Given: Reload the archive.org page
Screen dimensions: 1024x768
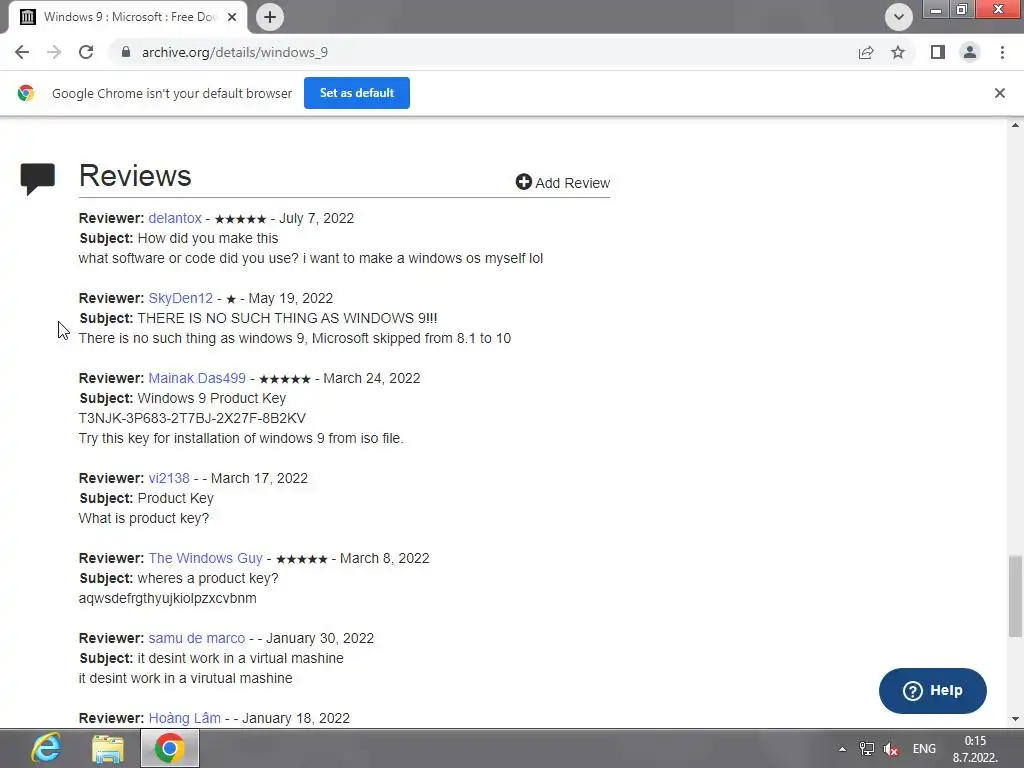Looking at the screenshot, I should [x=86, y=52].
